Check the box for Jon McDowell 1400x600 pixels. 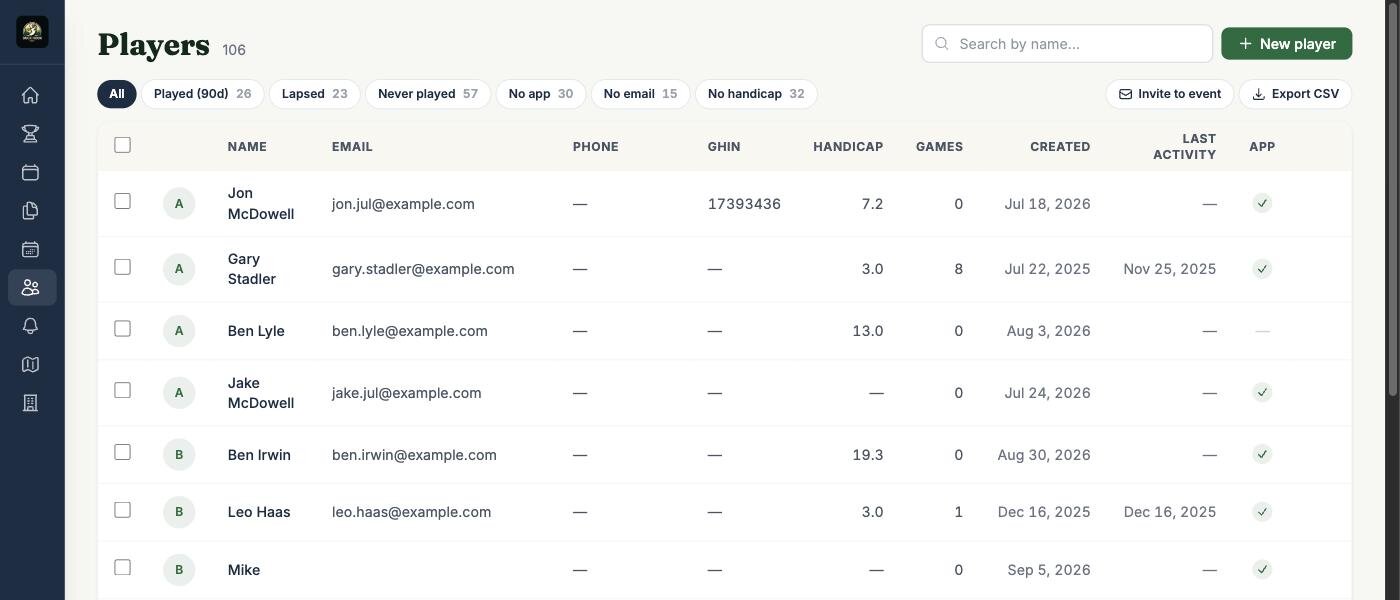tap(122, 201)
